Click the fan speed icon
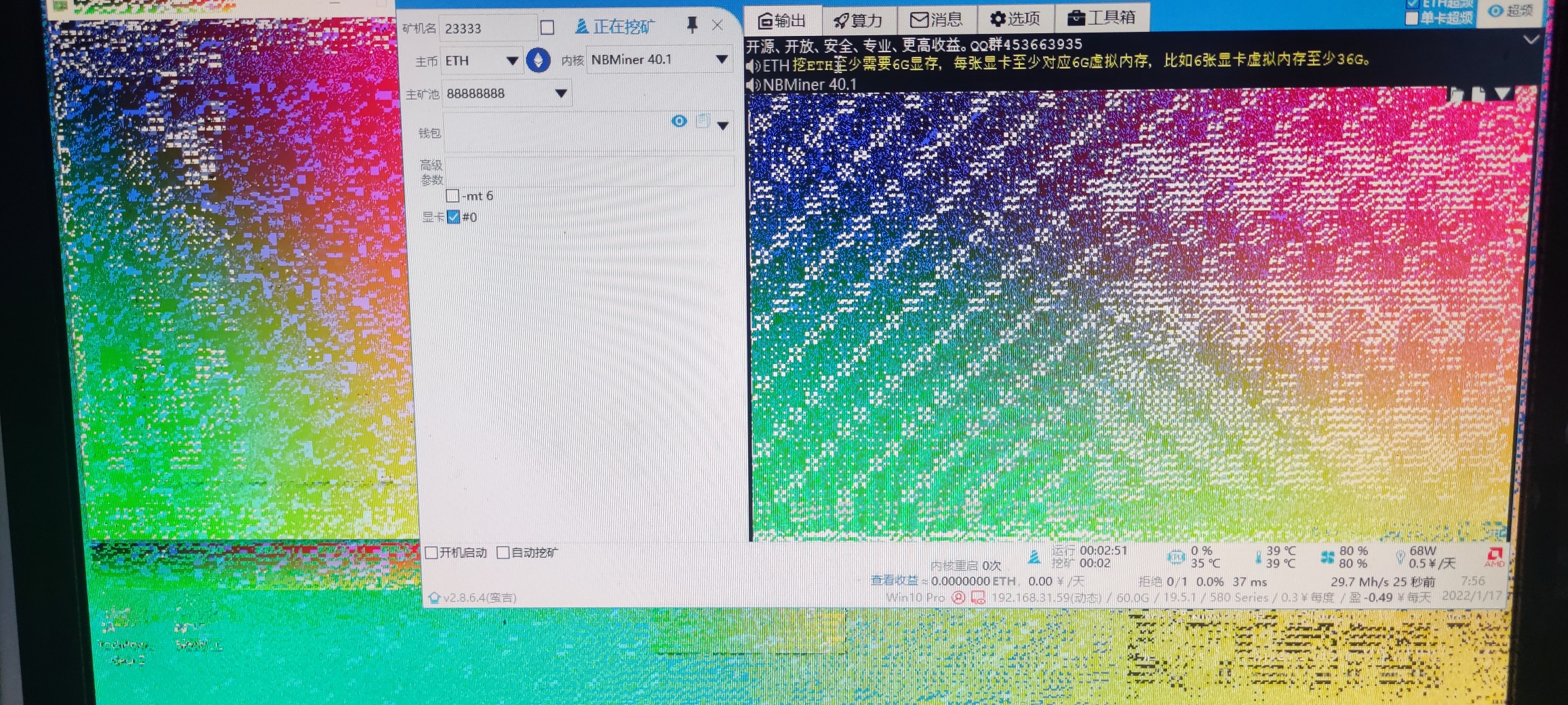This screenshot has width=1568, height=705. pos(1327,558)
